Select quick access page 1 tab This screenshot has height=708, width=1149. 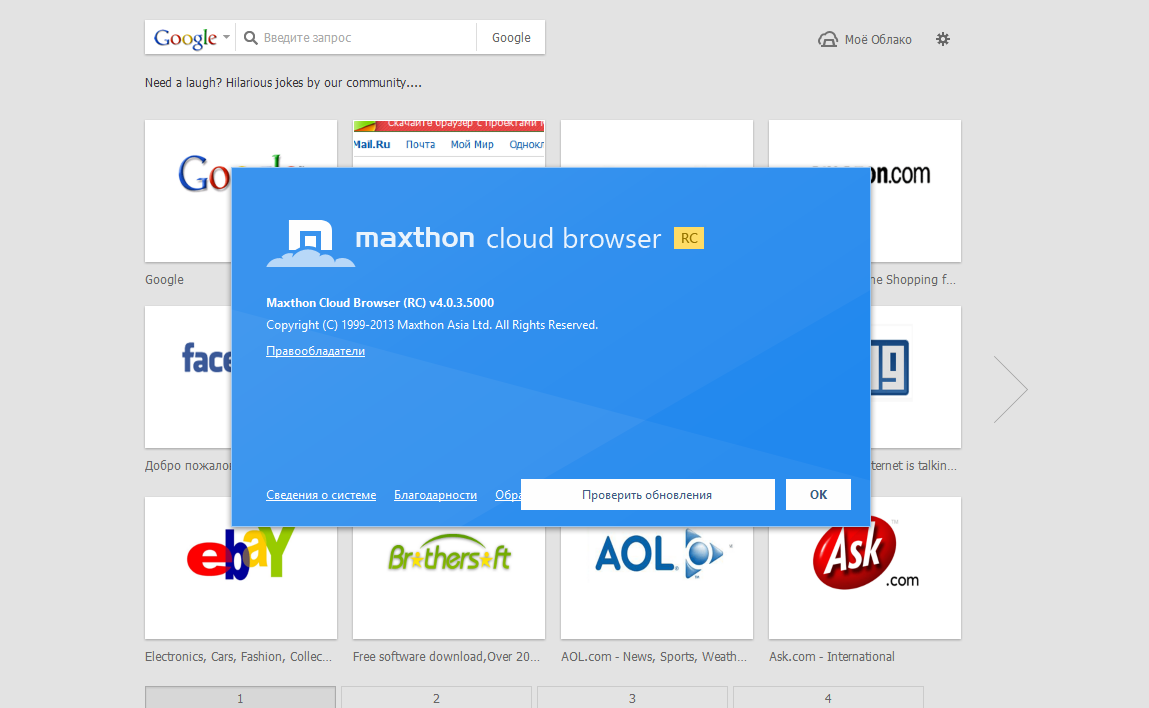click(240, 697)
